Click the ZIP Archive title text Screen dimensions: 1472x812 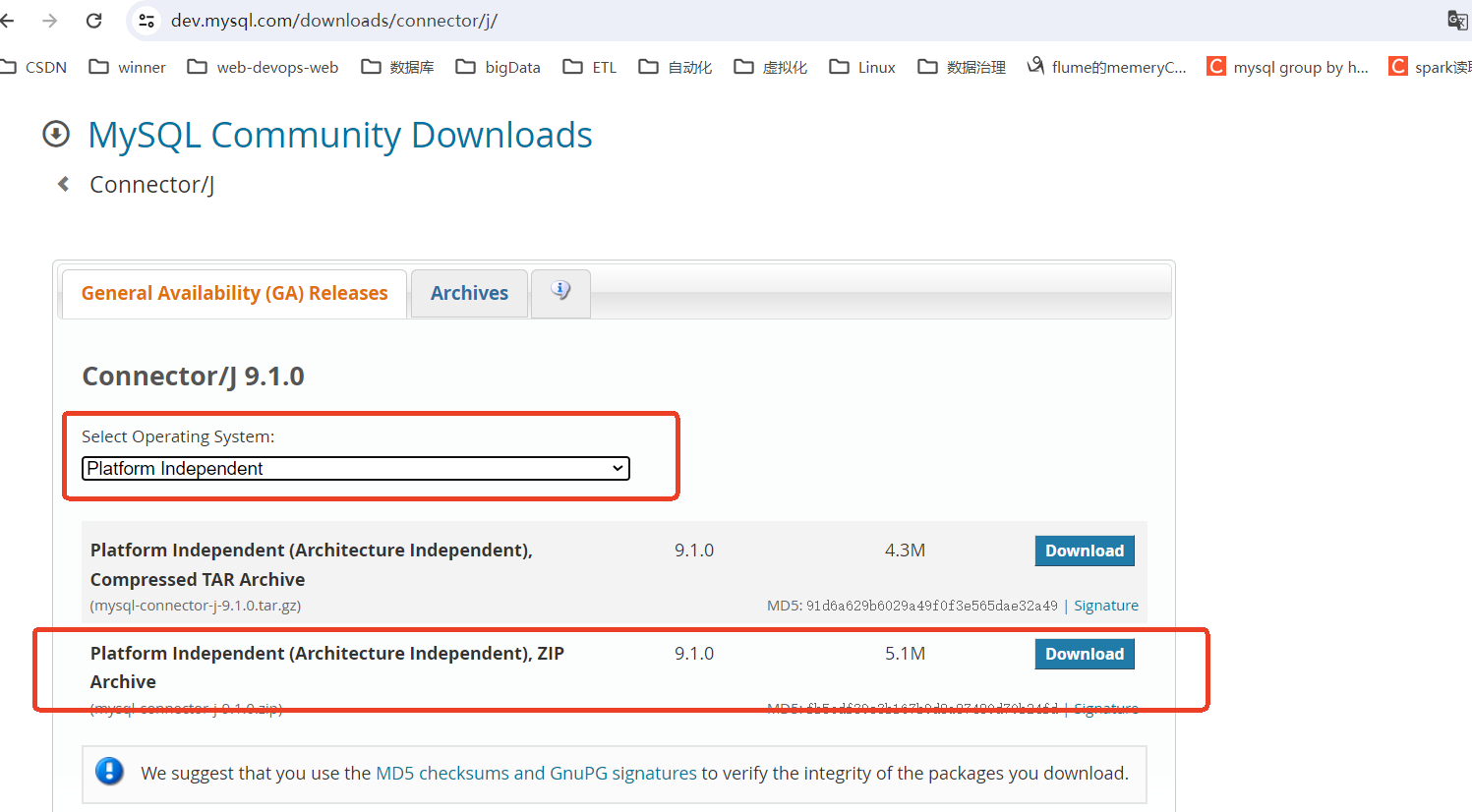[327, 667]
